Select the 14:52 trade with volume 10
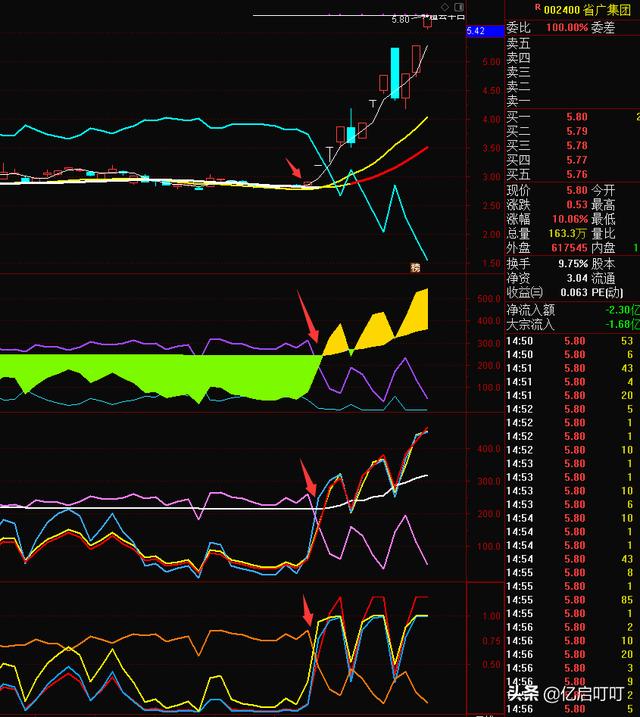Image resolution: width=640 pixels, height=717 pixels. click(571, 450)
